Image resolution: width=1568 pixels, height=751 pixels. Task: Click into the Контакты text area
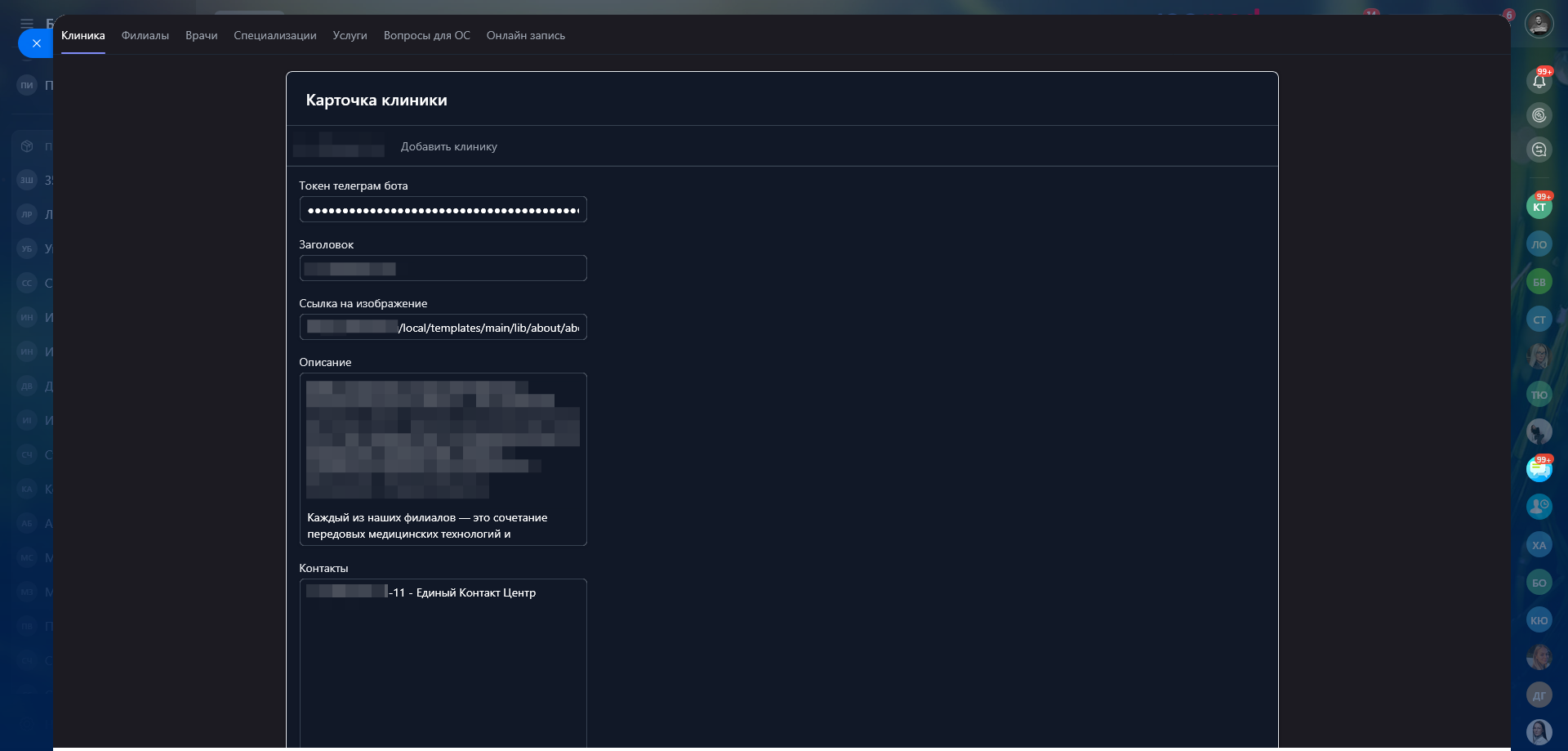(x=443, y=662)
